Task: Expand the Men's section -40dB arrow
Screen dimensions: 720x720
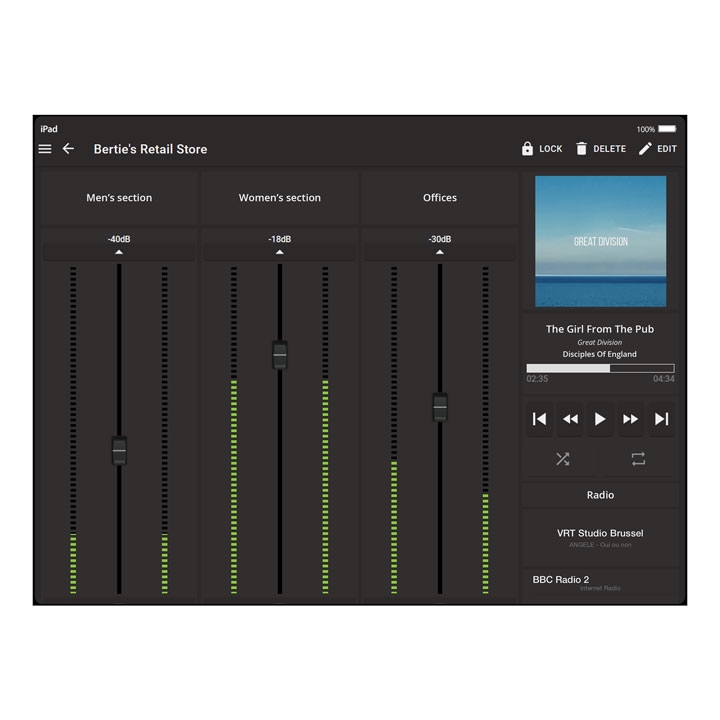Action: 119,252
